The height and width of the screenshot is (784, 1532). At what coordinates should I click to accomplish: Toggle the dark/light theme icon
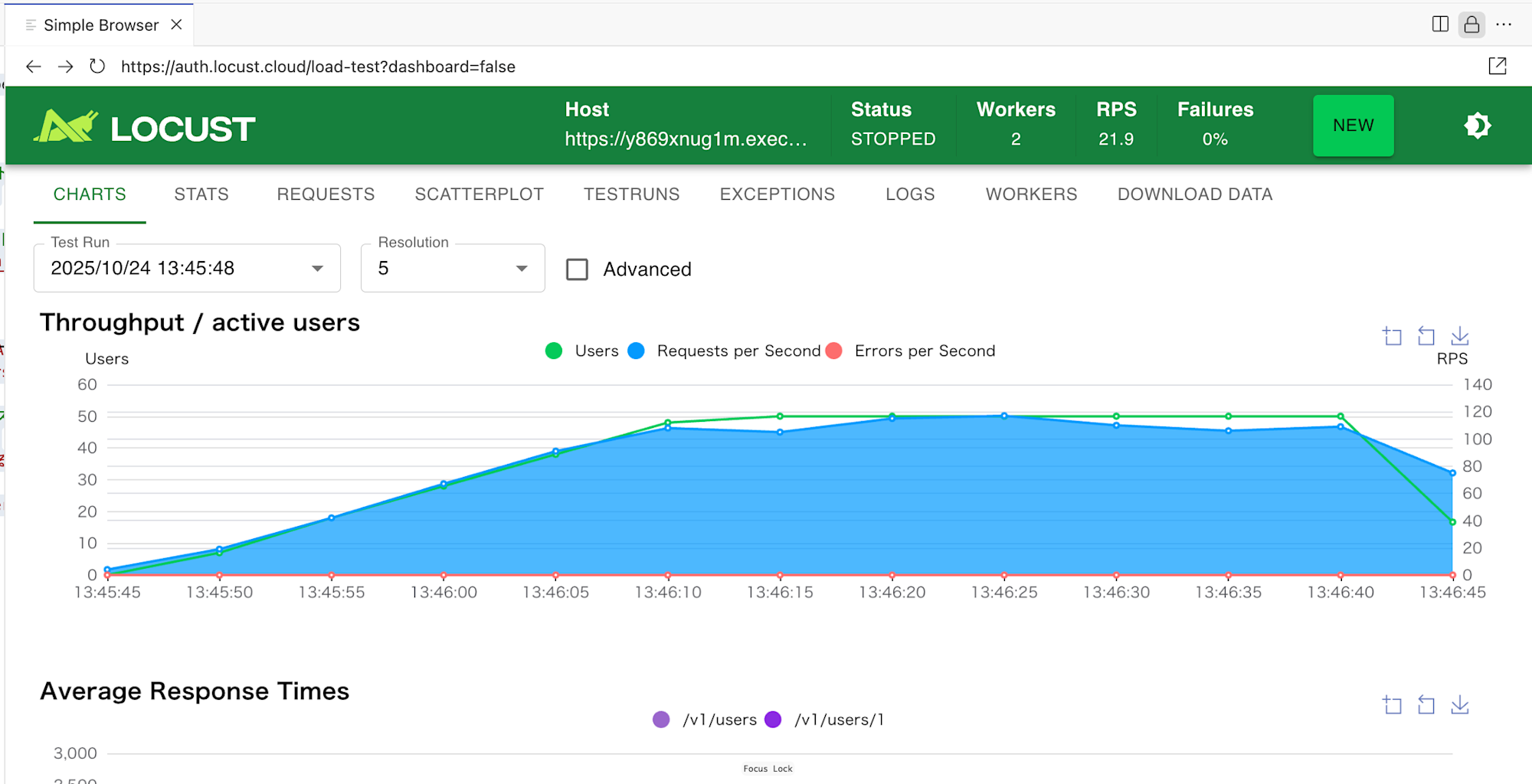pos(1477,126)
